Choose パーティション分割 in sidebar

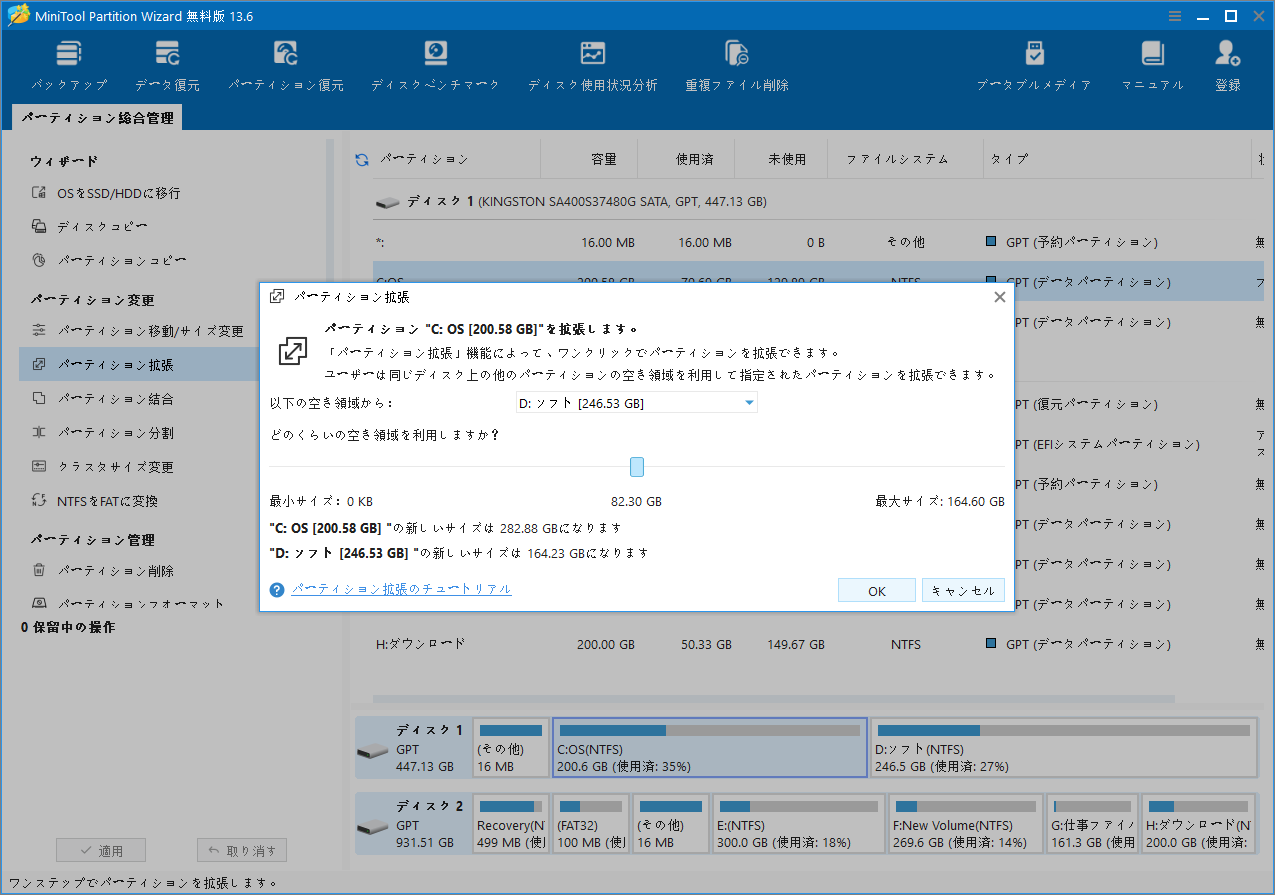tap(102, 433)
